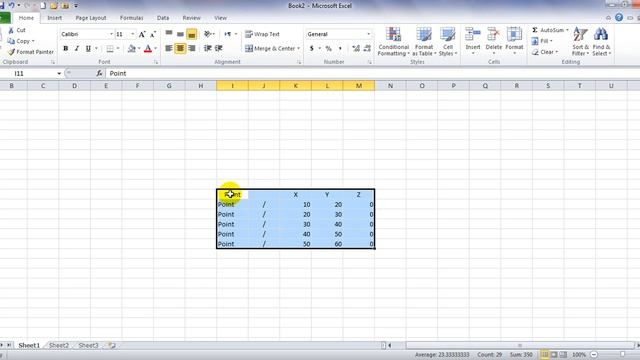This screenshot has height=360, width=640.
Task: Click the zoom out minus button
Action: click(594, 355)
